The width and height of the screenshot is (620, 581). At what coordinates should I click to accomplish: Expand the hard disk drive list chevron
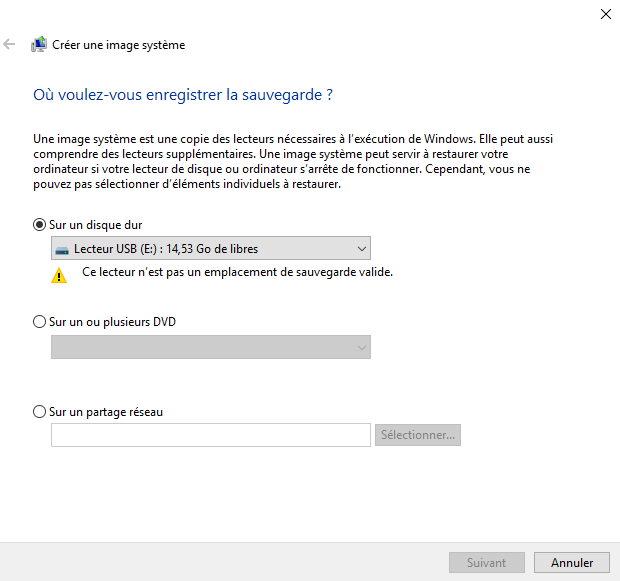[361, 249]
